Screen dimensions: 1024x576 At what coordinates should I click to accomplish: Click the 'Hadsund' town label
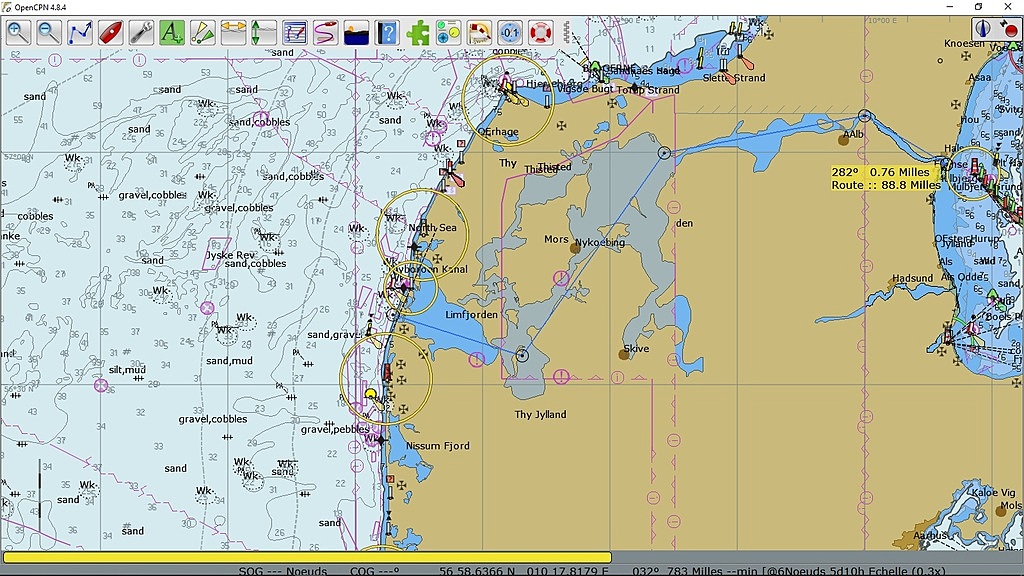point(912,278)
